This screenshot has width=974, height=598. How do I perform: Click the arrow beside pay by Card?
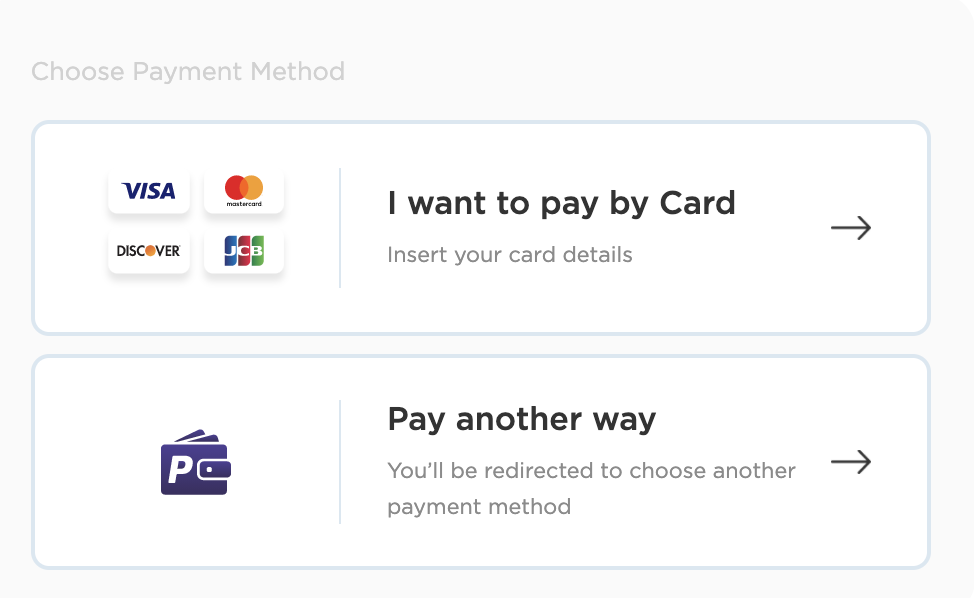(851, 228)
